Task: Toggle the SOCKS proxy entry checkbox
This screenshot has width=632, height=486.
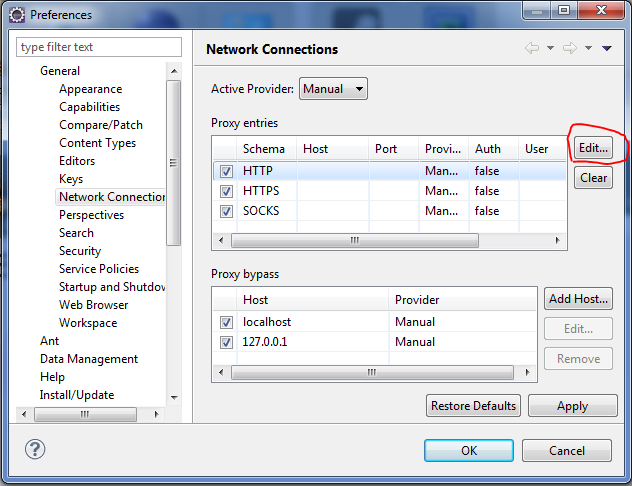Action: [226, 211]
